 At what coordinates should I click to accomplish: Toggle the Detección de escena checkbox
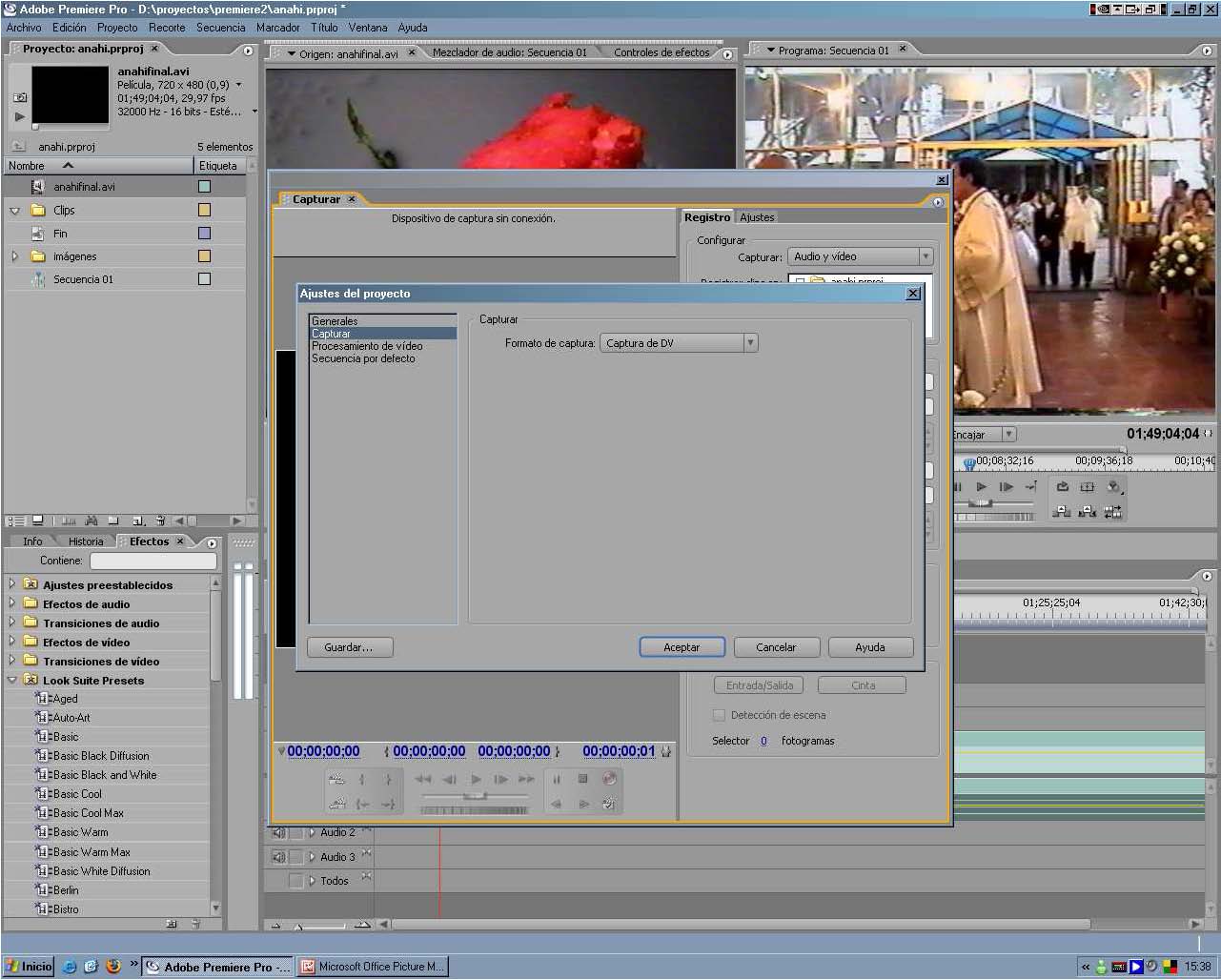coord(719,715)
